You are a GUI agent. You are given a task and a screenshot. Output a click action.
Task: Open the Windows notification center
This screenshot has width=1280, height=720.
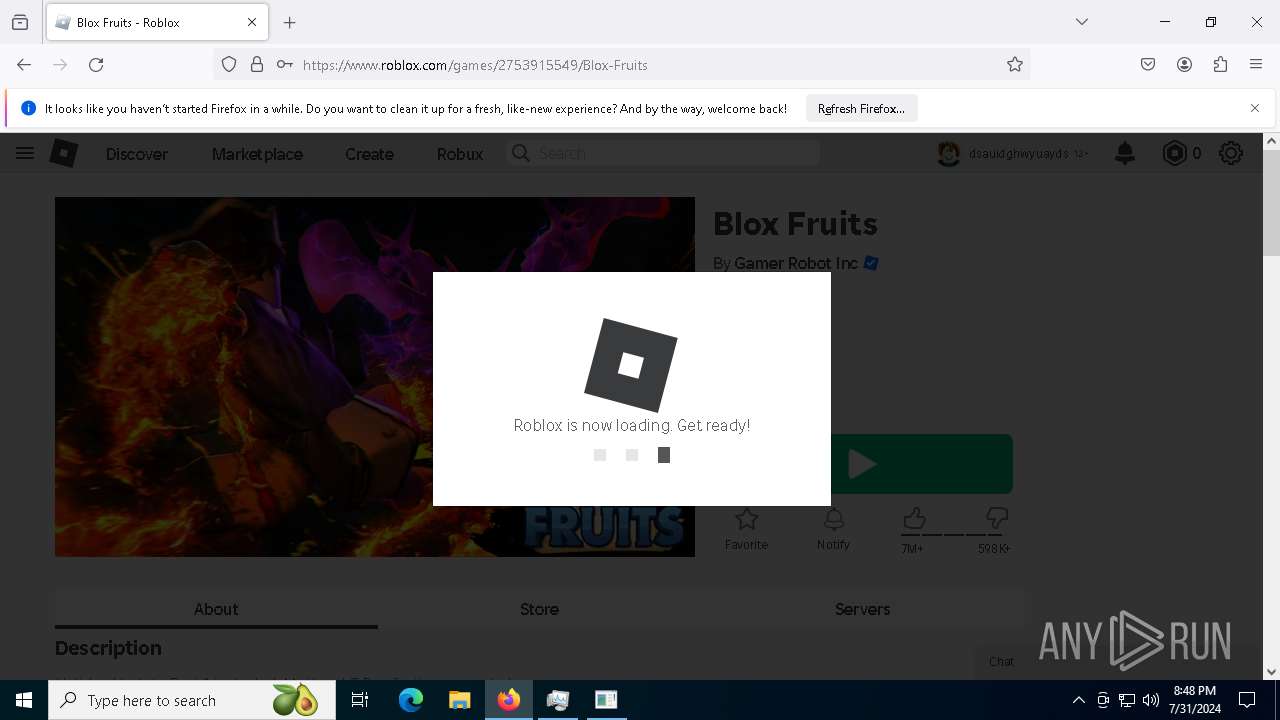pos(1247,700)
